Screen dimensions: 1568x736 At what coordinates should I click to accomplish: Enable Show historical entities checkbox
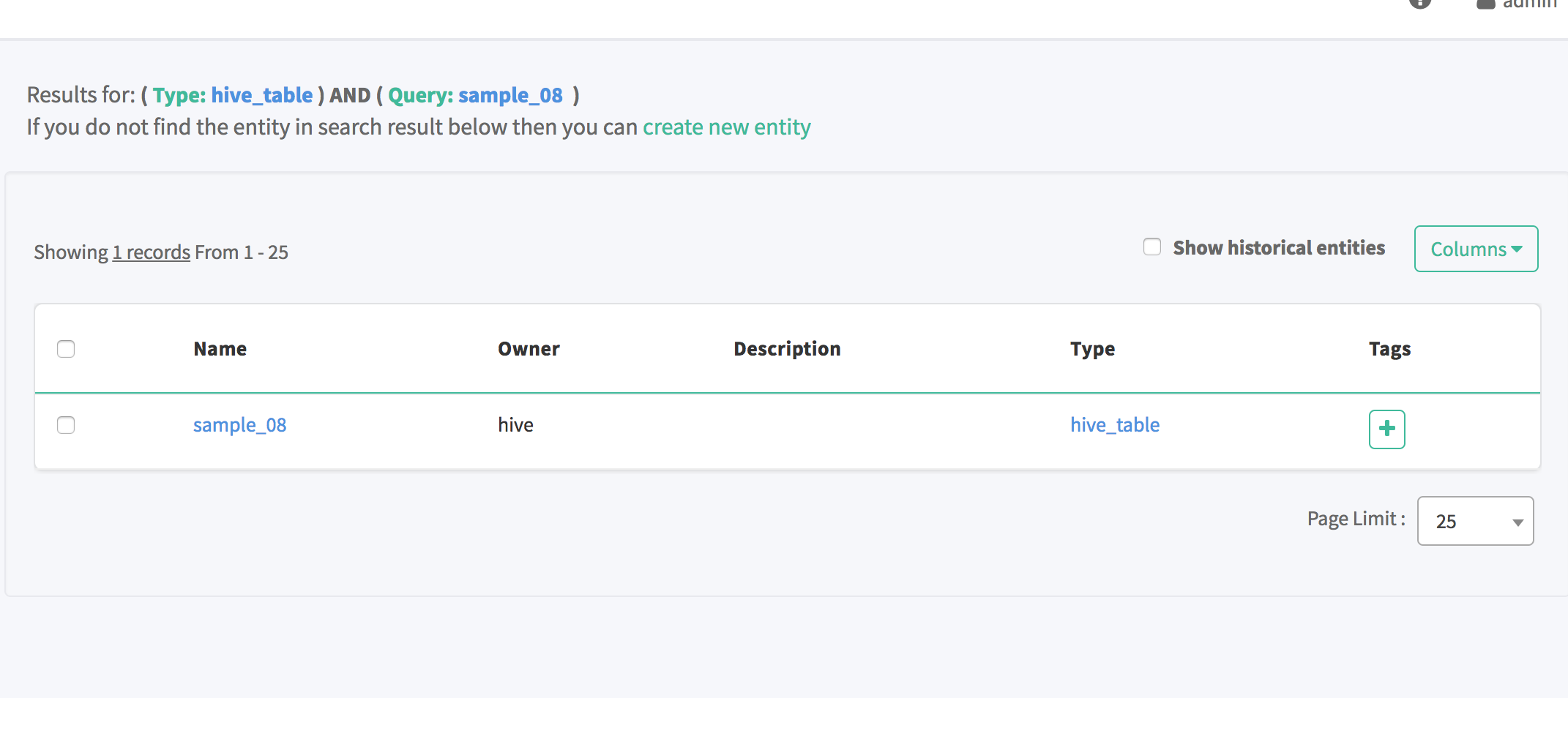point(1152,247)
